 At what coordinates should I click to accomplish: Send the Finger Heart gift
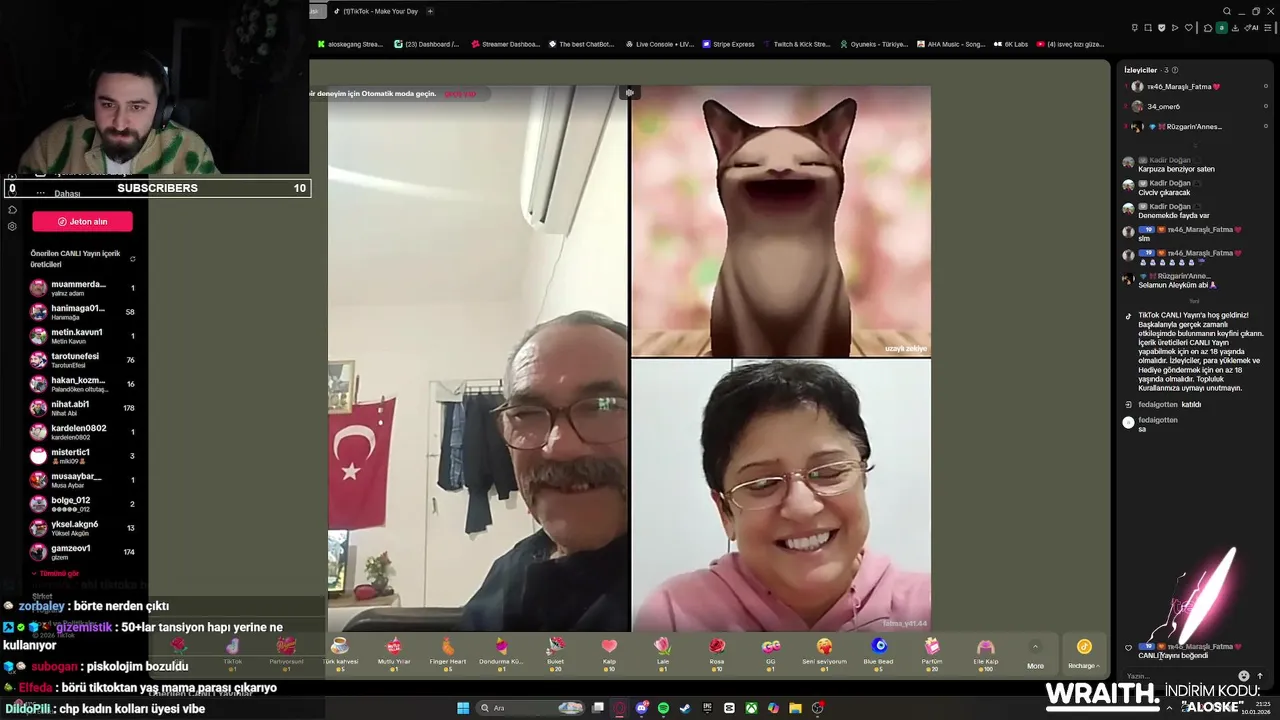(x=447, y=653)
